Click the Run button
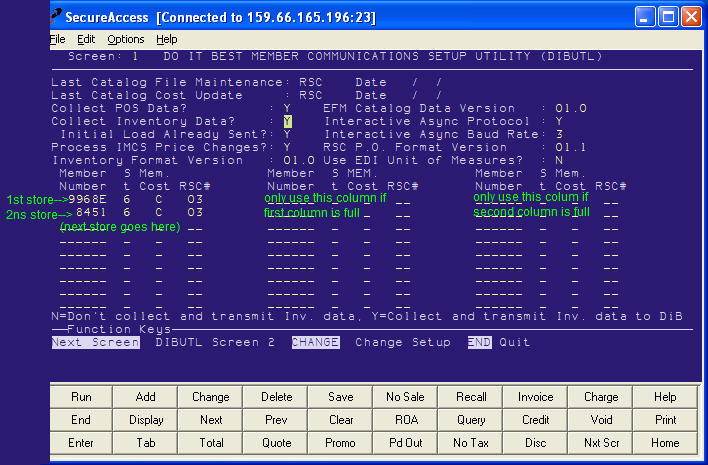 pos(81,397)
